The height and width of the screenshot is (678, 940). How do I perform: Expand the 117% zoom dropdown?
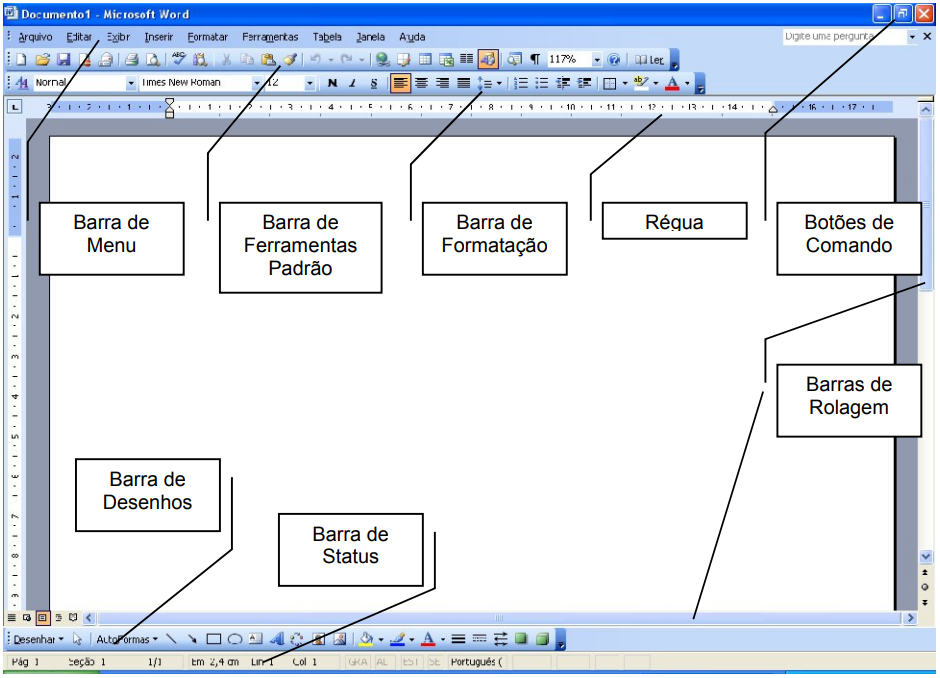[597, 60]
